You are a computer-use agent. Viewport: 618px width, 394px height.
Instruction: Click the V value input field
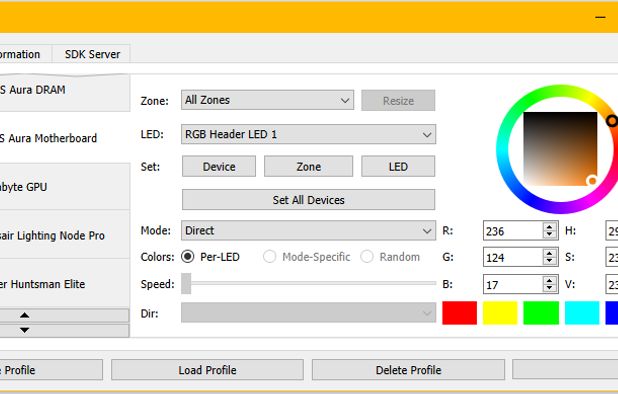point(612,284)
